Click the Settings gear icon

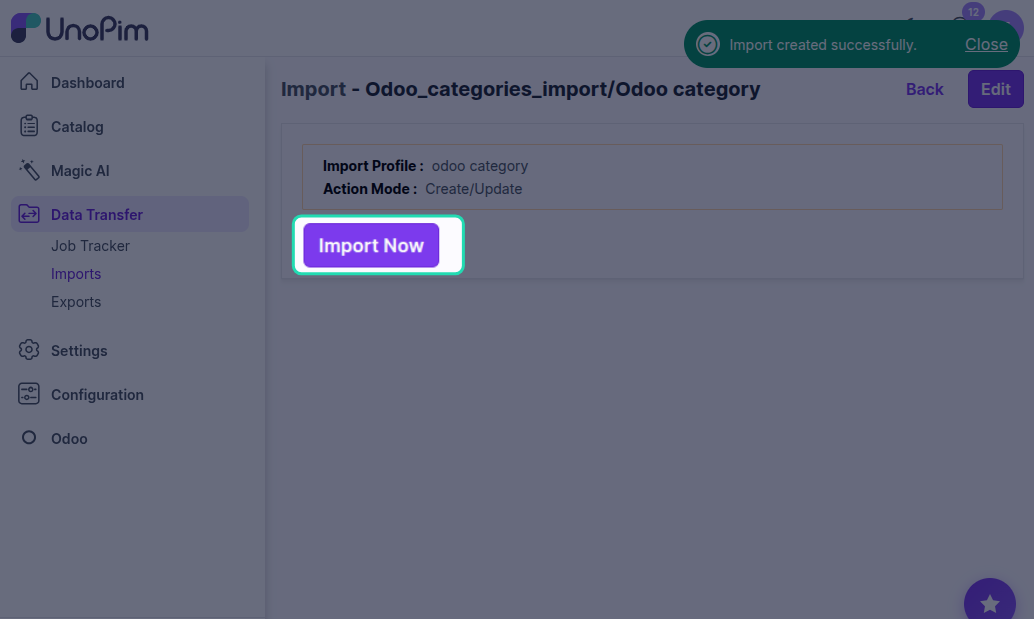29,350
